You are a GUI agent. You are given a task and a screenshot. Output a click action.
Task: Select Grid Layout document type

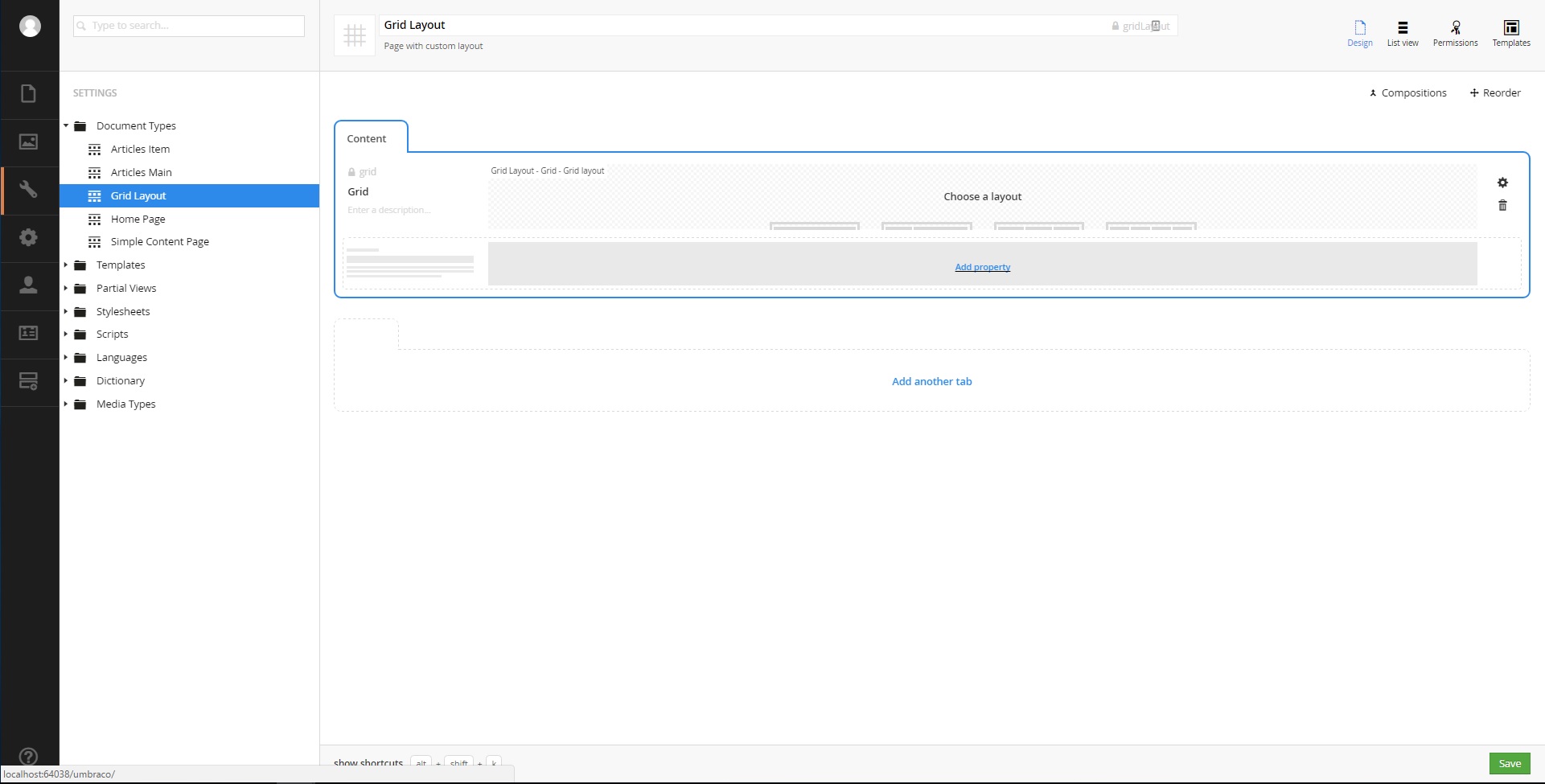point(138,196)
